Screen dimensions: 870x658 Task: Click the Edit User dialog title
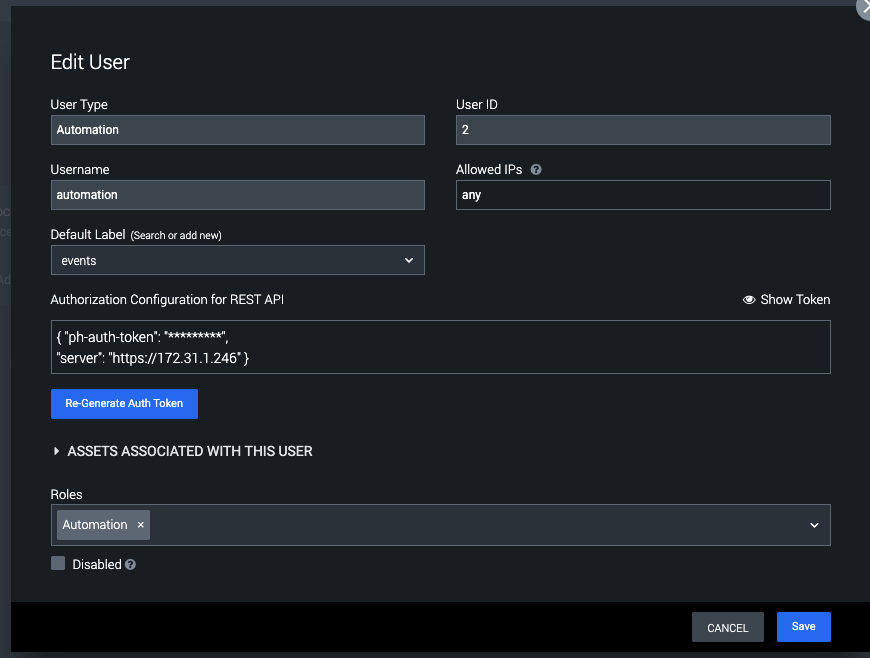(x=90, y=62)
